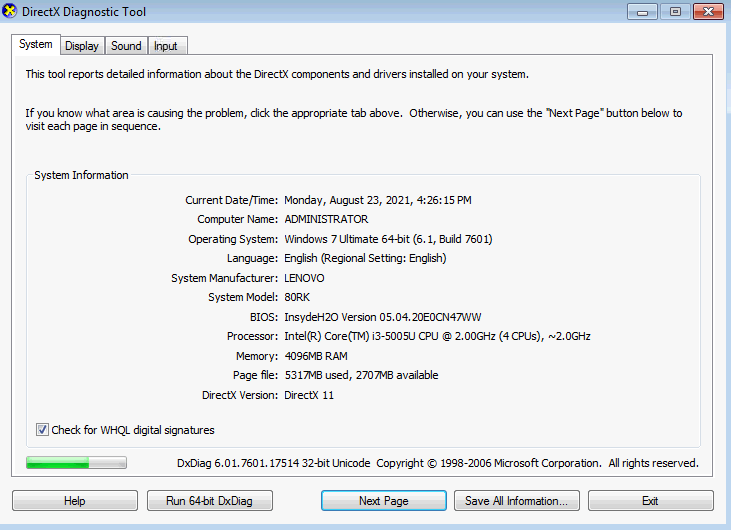Click the Processor label
Image resolution: width=731 pixels, height=530 pixels.
(x=252, y=336)
